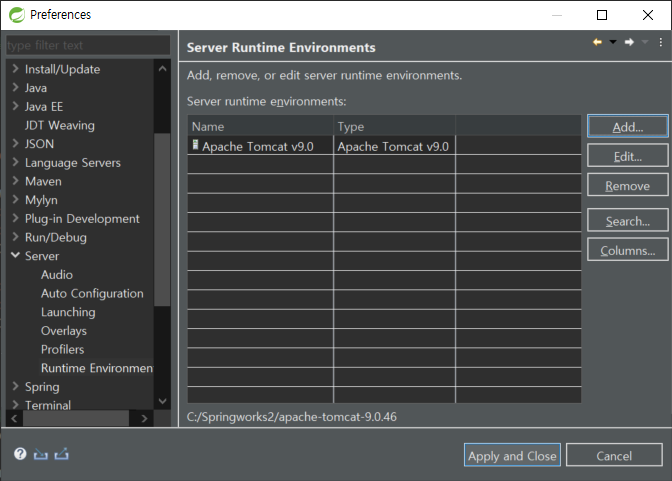Click the help question mark icon
The height and width of the screenshot is (481, 672).
20,454
